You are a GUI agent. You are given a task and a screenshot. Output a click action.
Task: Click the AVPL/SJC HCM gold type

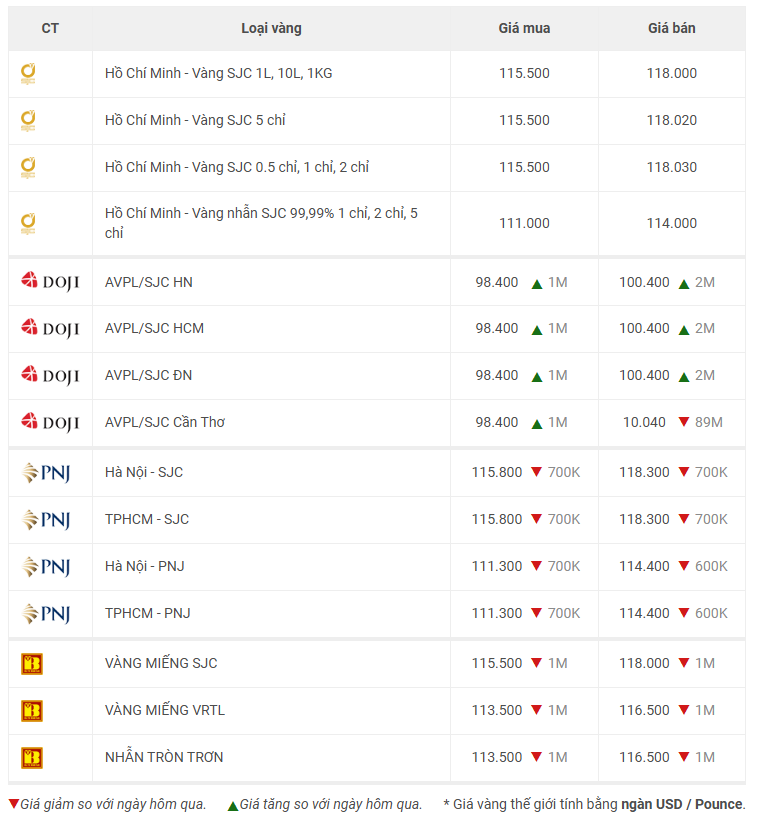(155, 328)
